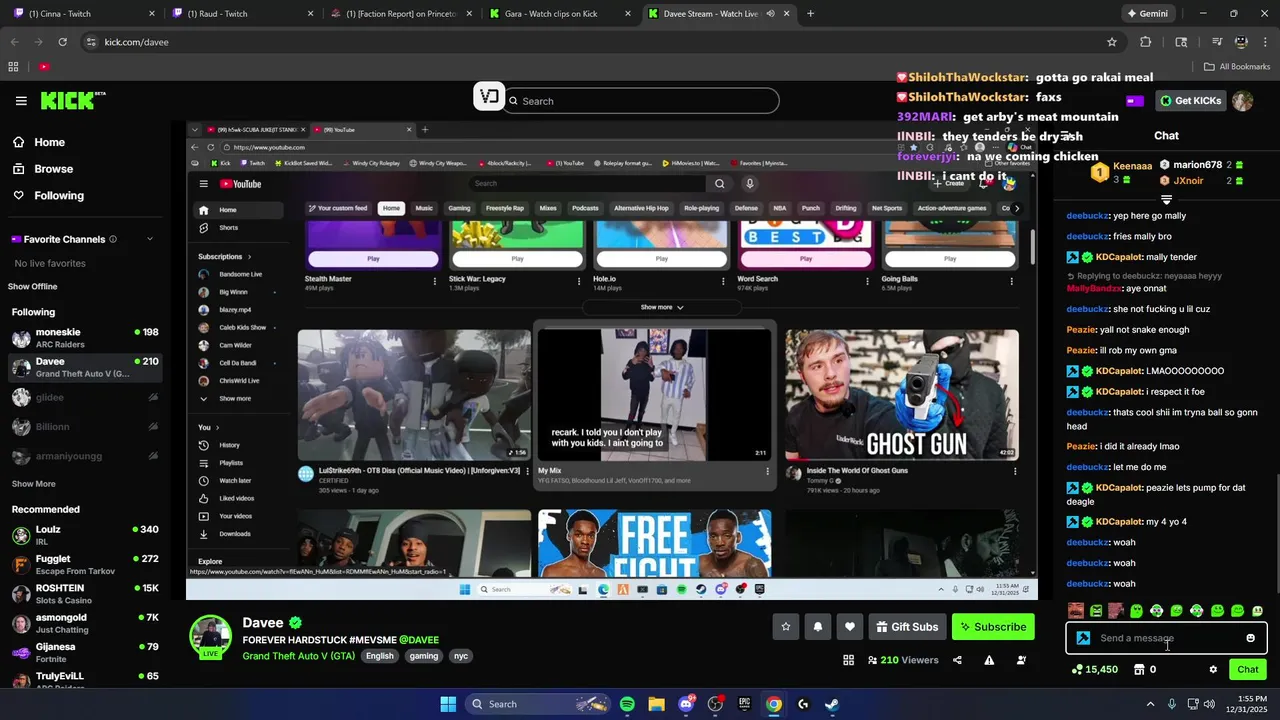Open recommended channel ROSHTEIN
Image resolution: width=1280 pixels, height=720 pixels.
[85, 594]
